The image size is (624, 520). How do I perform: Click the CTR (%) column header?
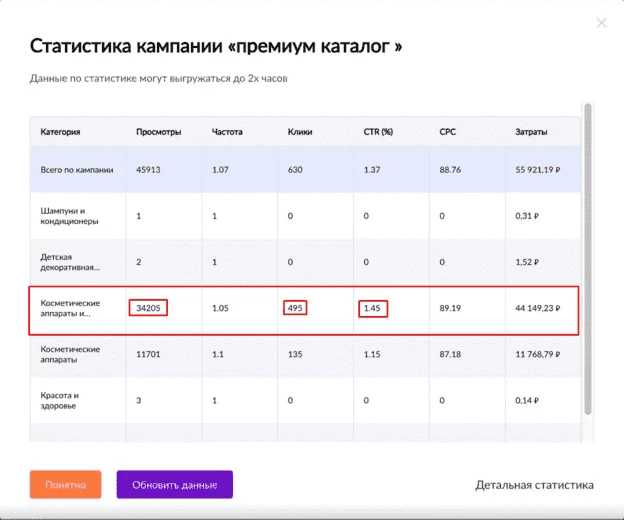378,132
